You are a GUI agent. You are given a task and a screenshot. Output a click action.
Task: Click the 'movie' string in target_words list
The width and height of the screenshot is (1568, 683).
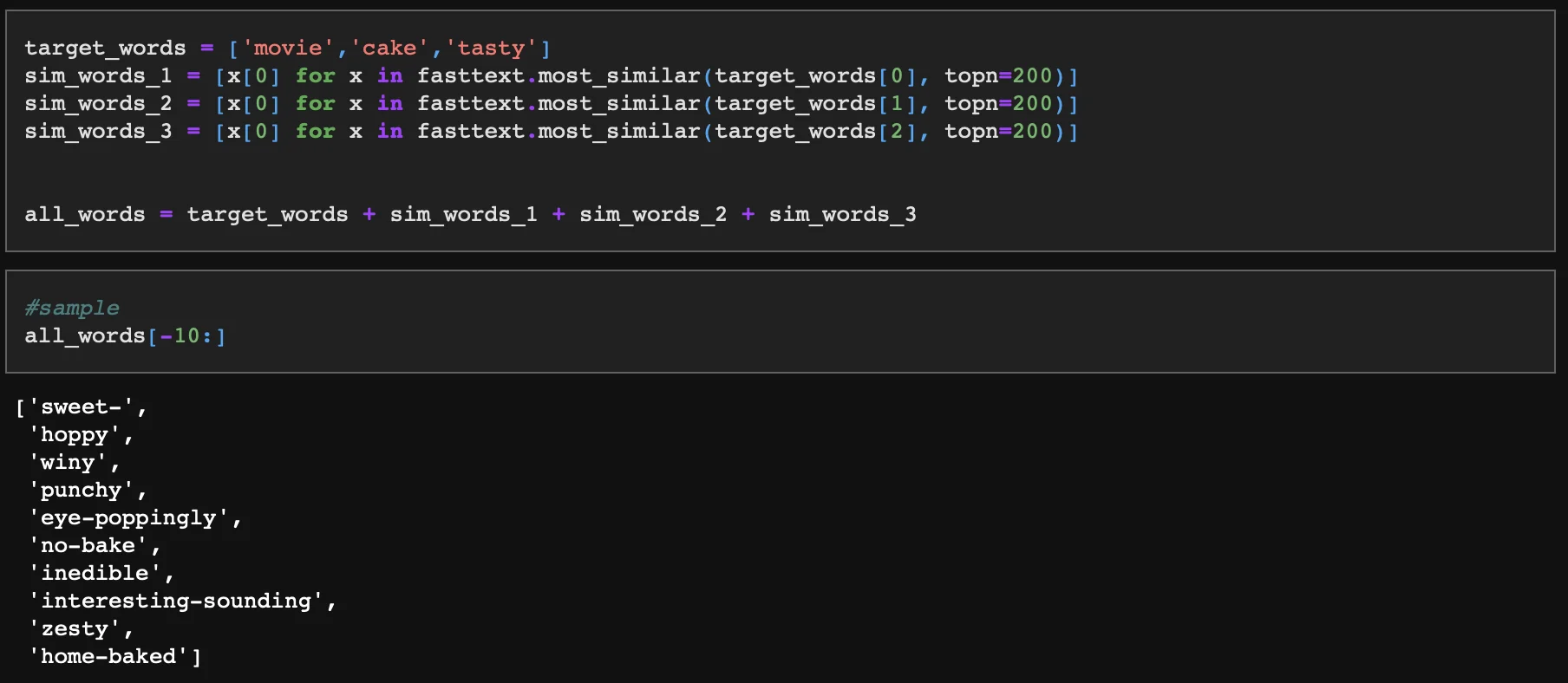pyautogui.click(x=287, y=49)
